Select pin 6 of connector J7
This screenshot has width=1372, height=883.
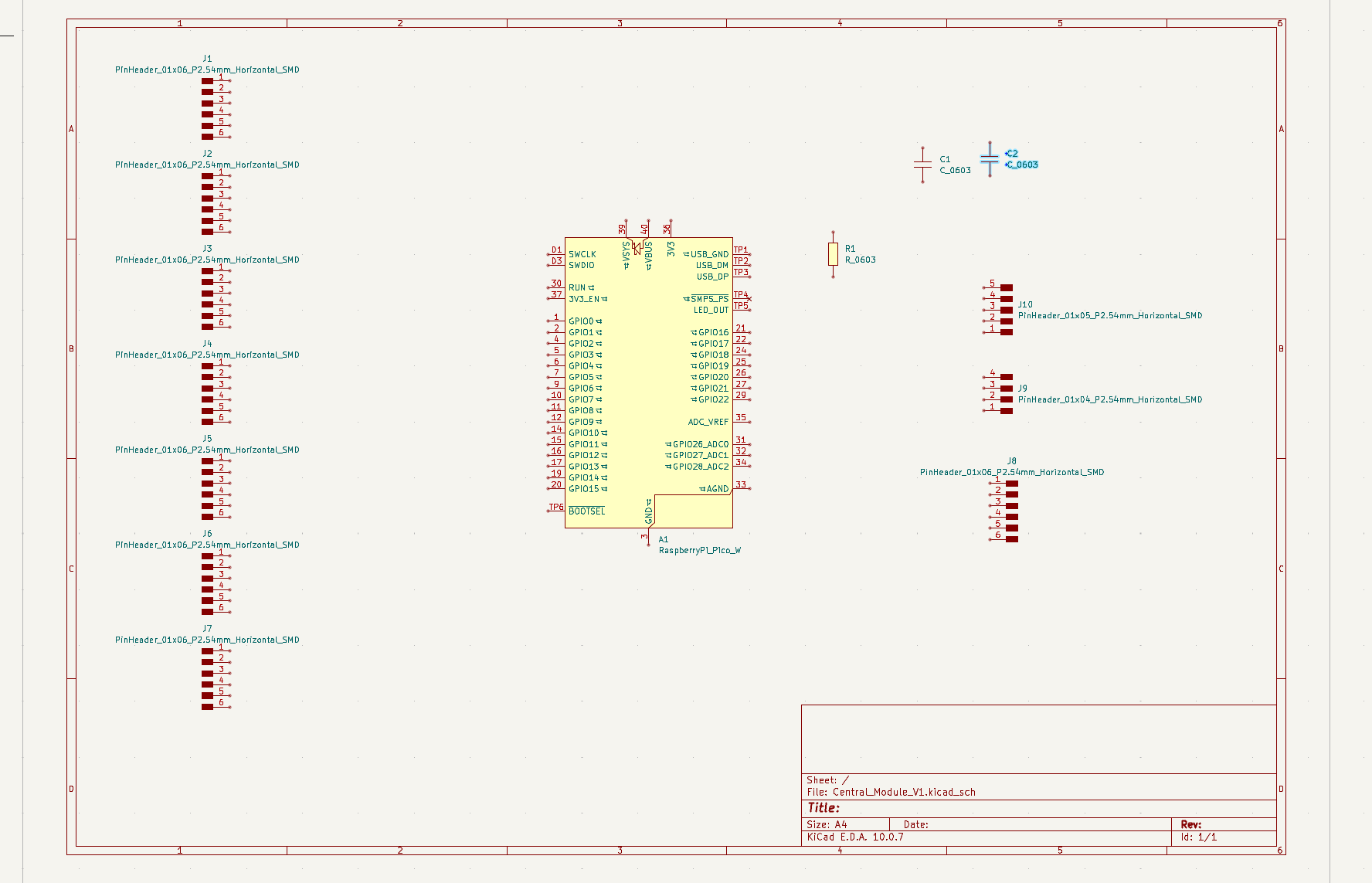216,706
